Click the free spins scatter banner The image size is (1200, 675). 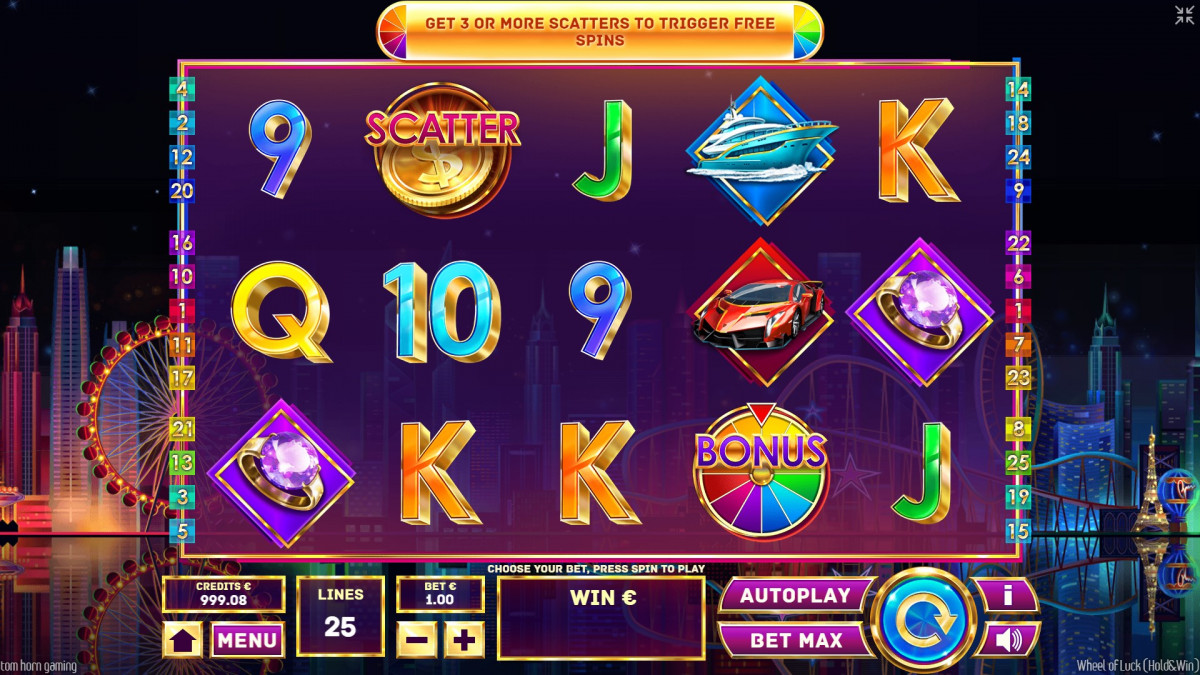point(600,31)
